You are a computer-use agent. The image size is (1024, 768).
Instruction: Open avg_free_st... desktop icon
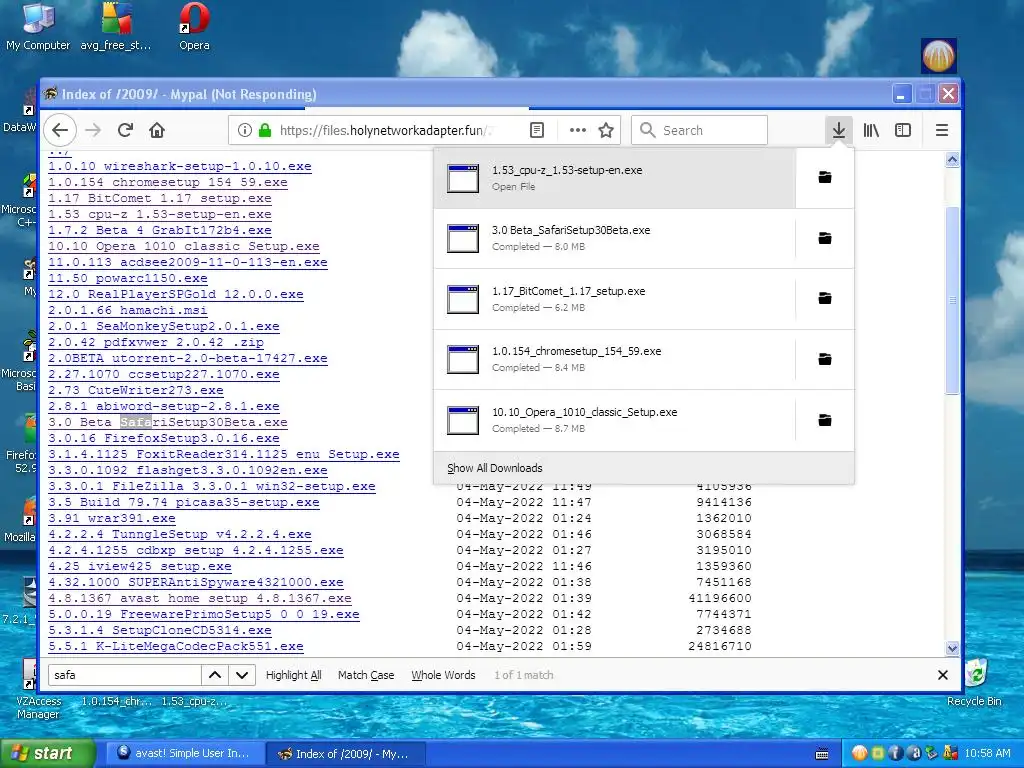(x=116, y=27)
